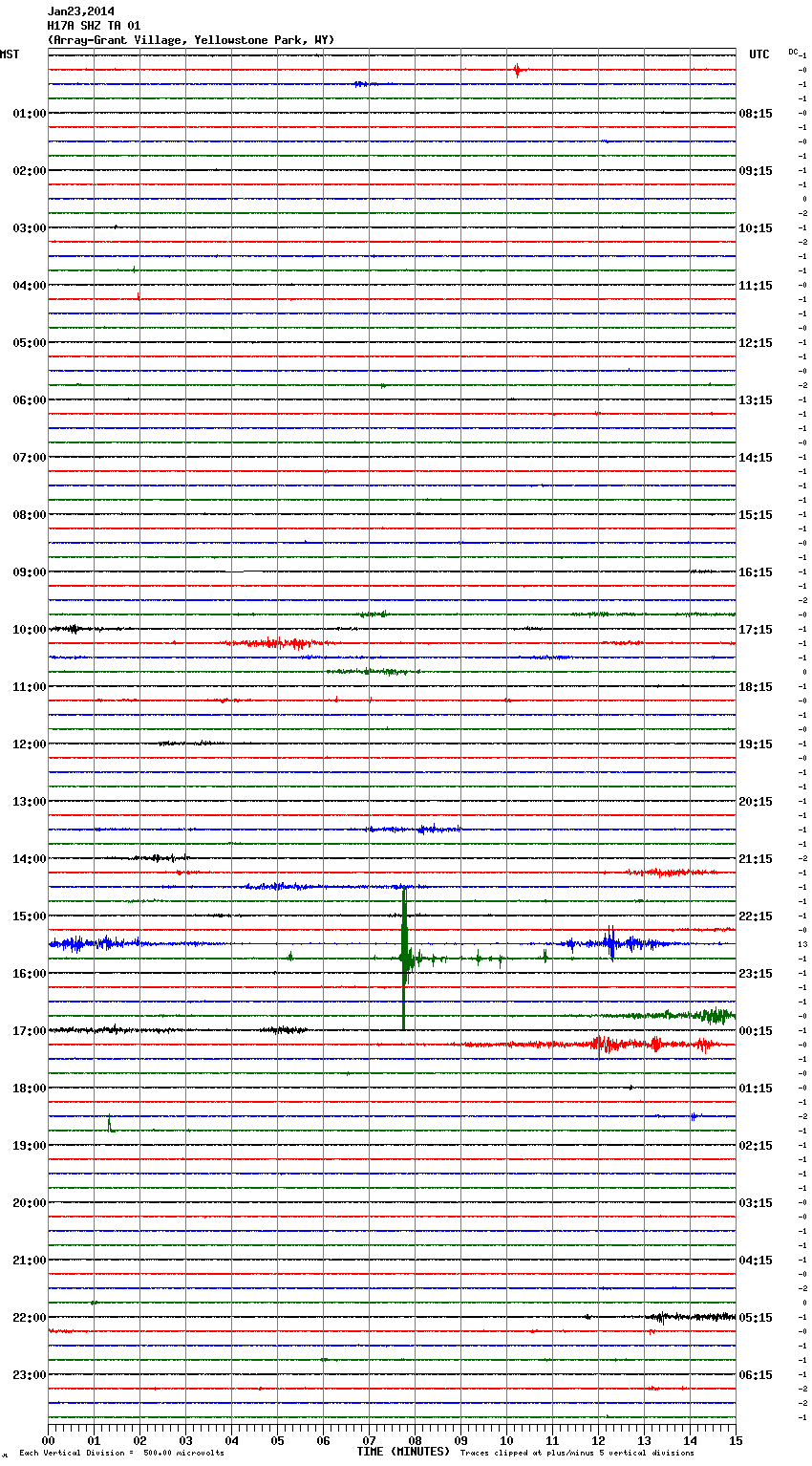Select the 09:00 MST time label

click(x=30, y=572)
